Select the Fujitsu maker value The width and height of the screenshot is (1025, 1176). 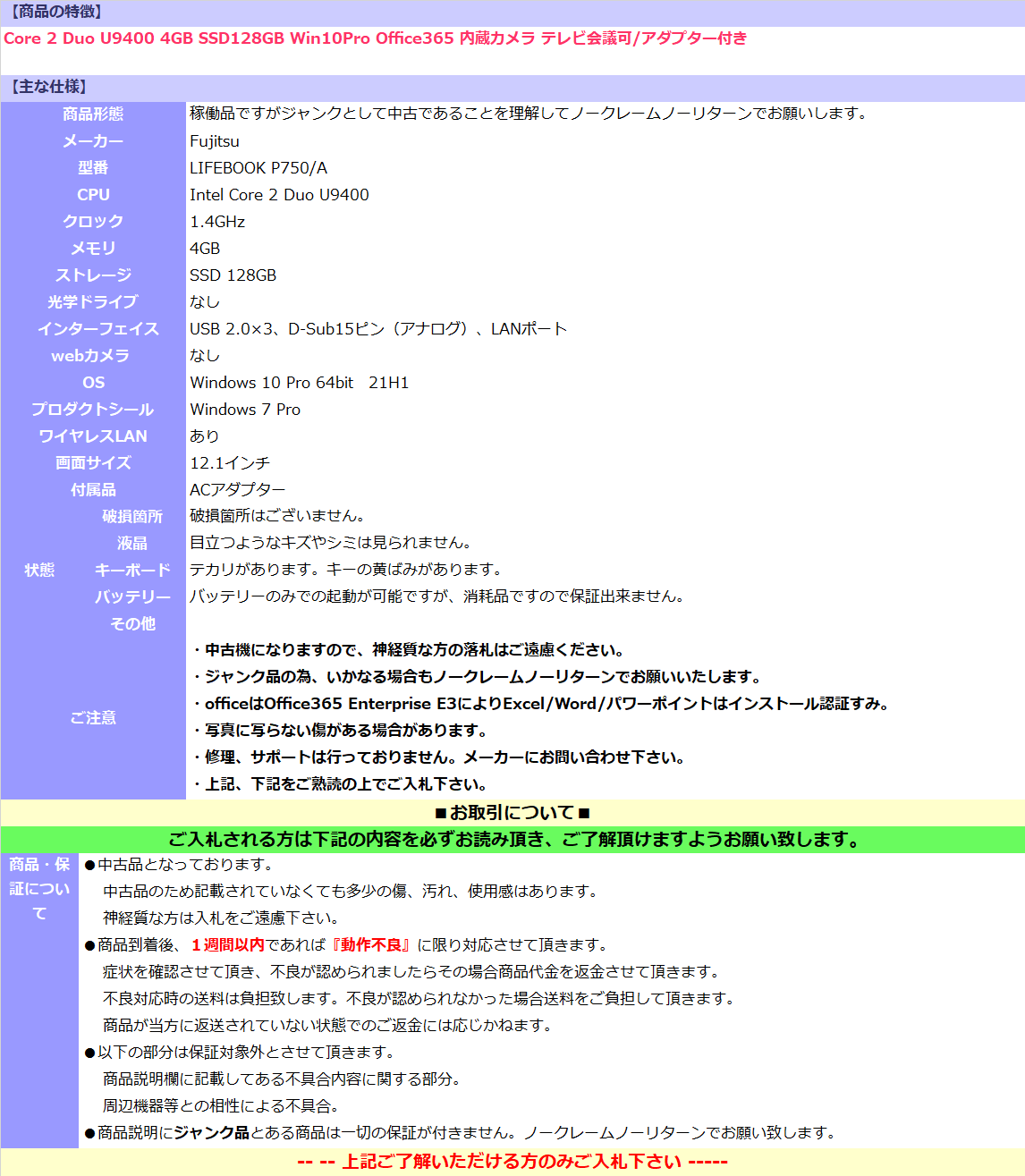pyautogui.click(x=215, y=141)
